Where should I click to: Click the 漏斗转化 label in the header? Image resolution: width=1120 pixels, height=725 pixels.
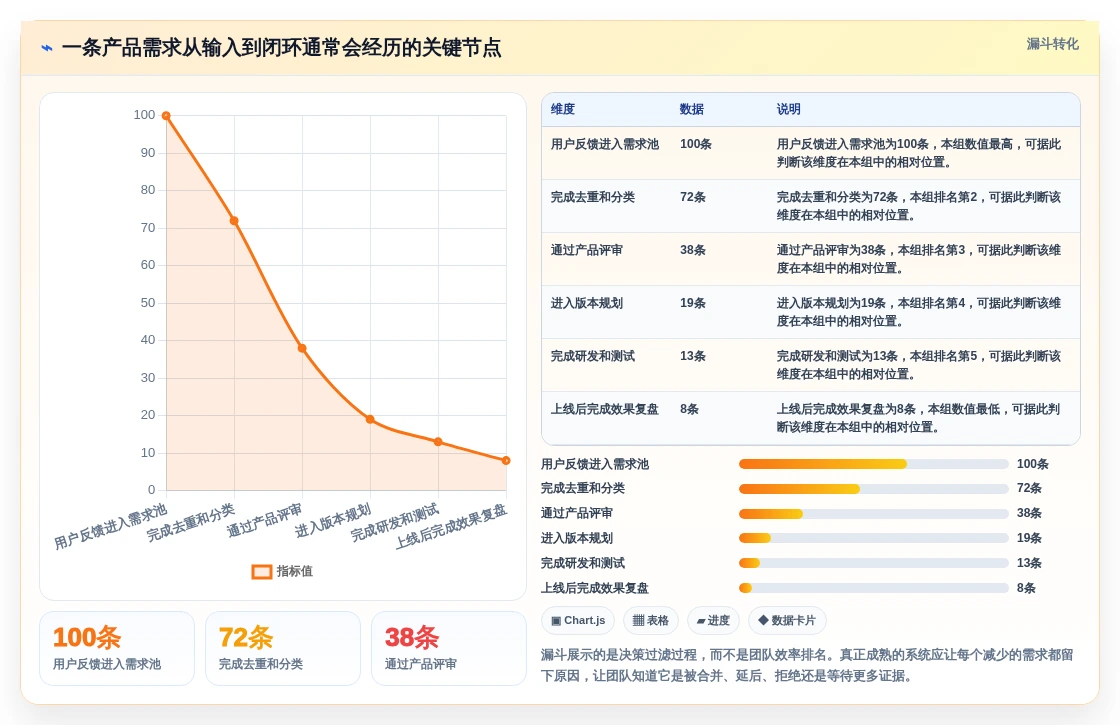point(1052,44)
